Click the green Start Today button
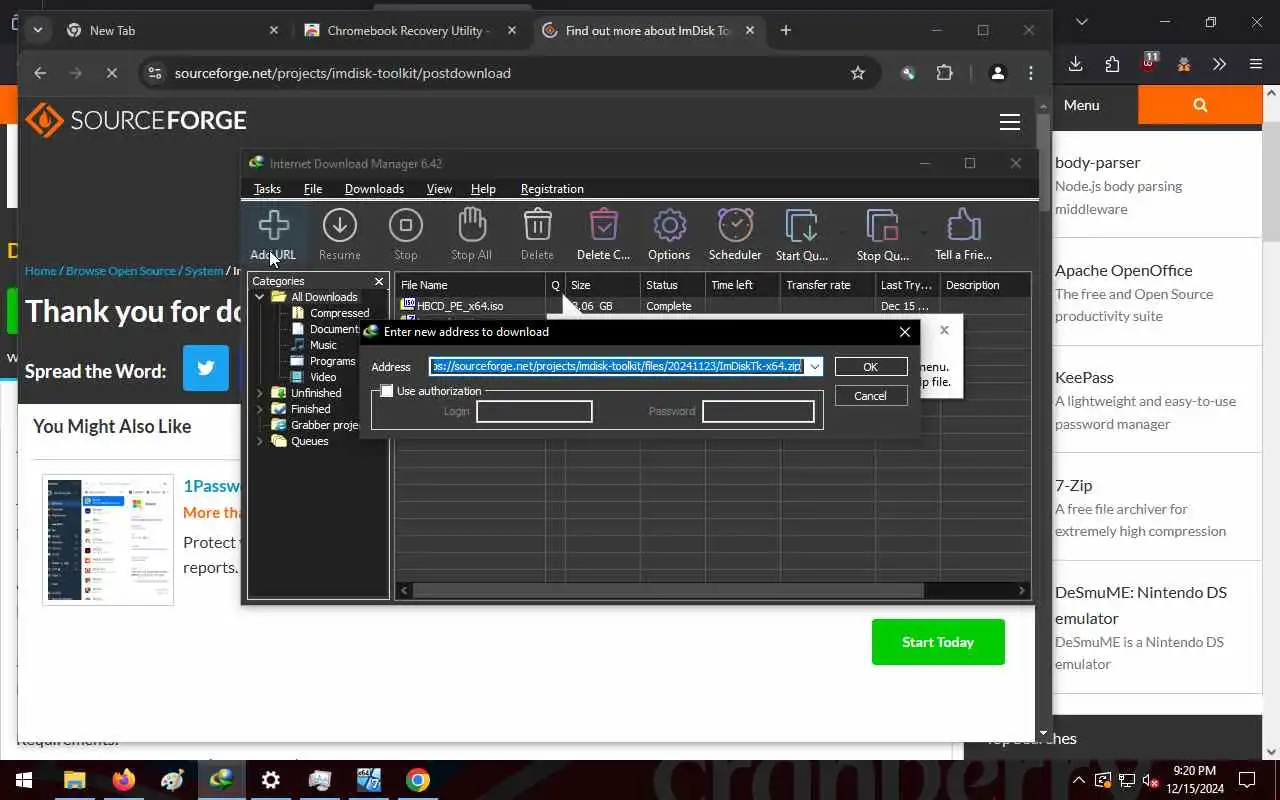 pos(938,642)
